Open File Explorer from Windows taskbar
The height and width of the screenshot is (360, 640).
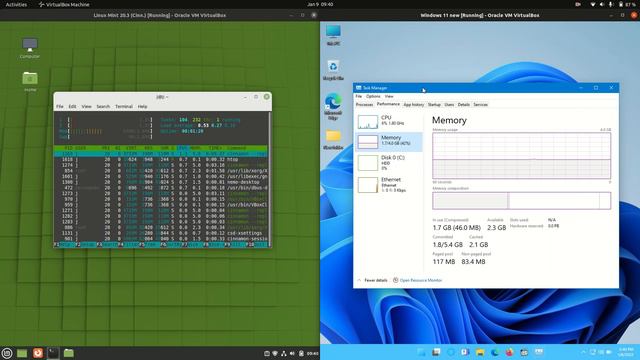(480, 352)
